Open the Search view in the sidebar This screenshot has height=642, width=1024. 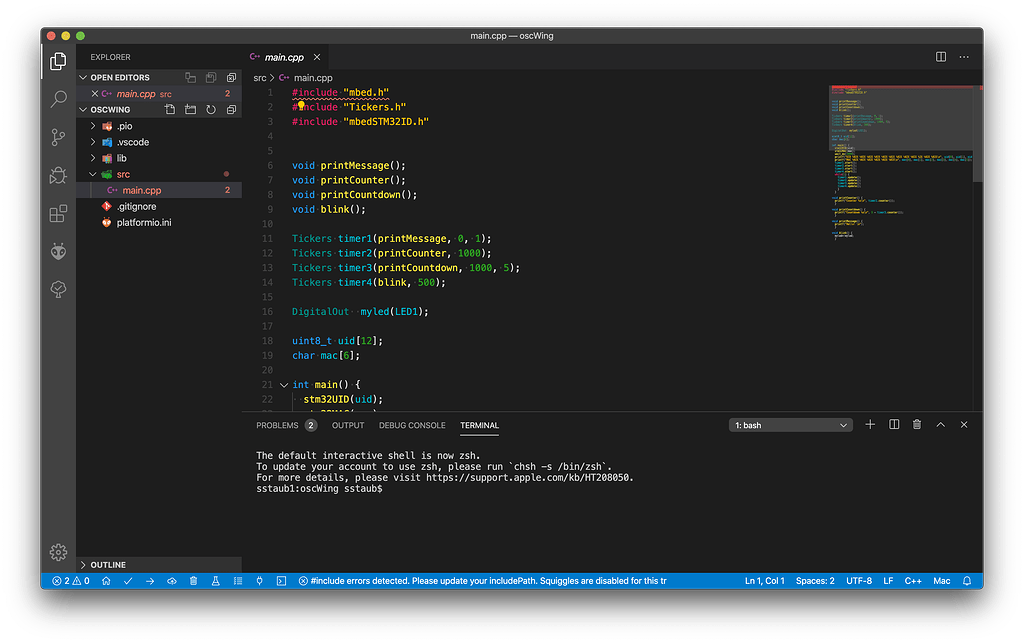(58, 100)
